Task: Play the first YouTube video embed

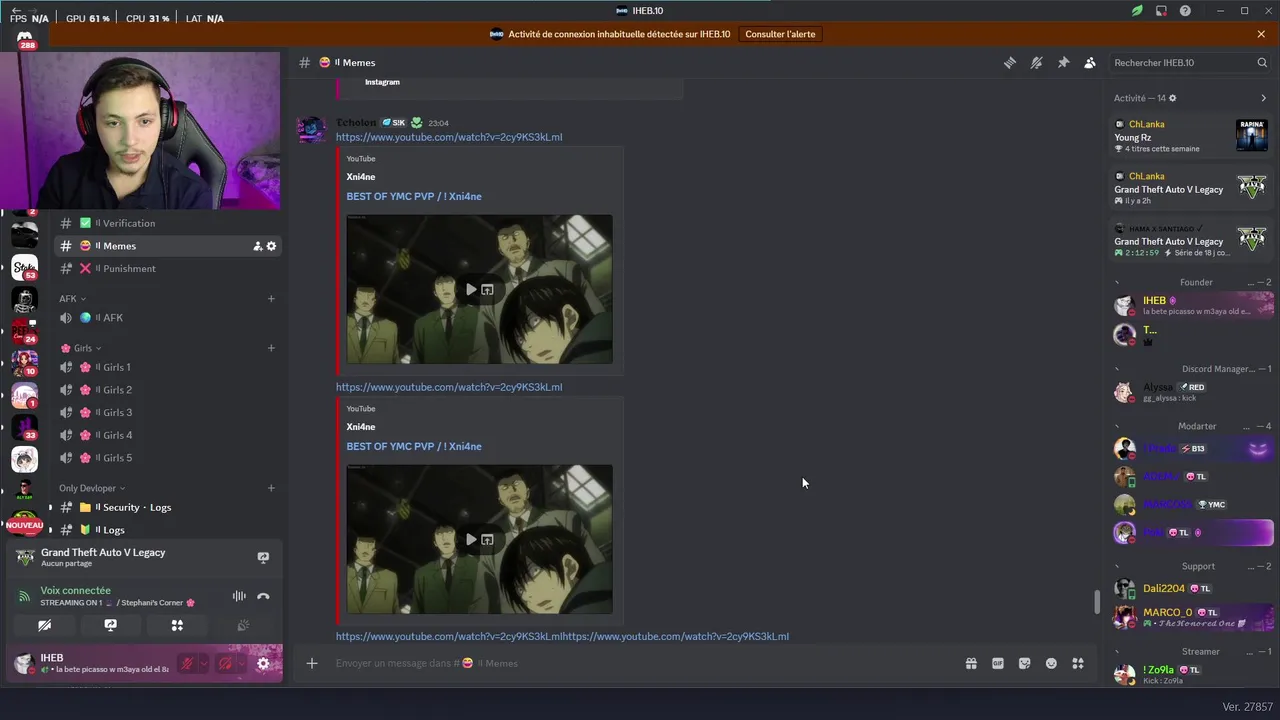Action: pos(471,290)
